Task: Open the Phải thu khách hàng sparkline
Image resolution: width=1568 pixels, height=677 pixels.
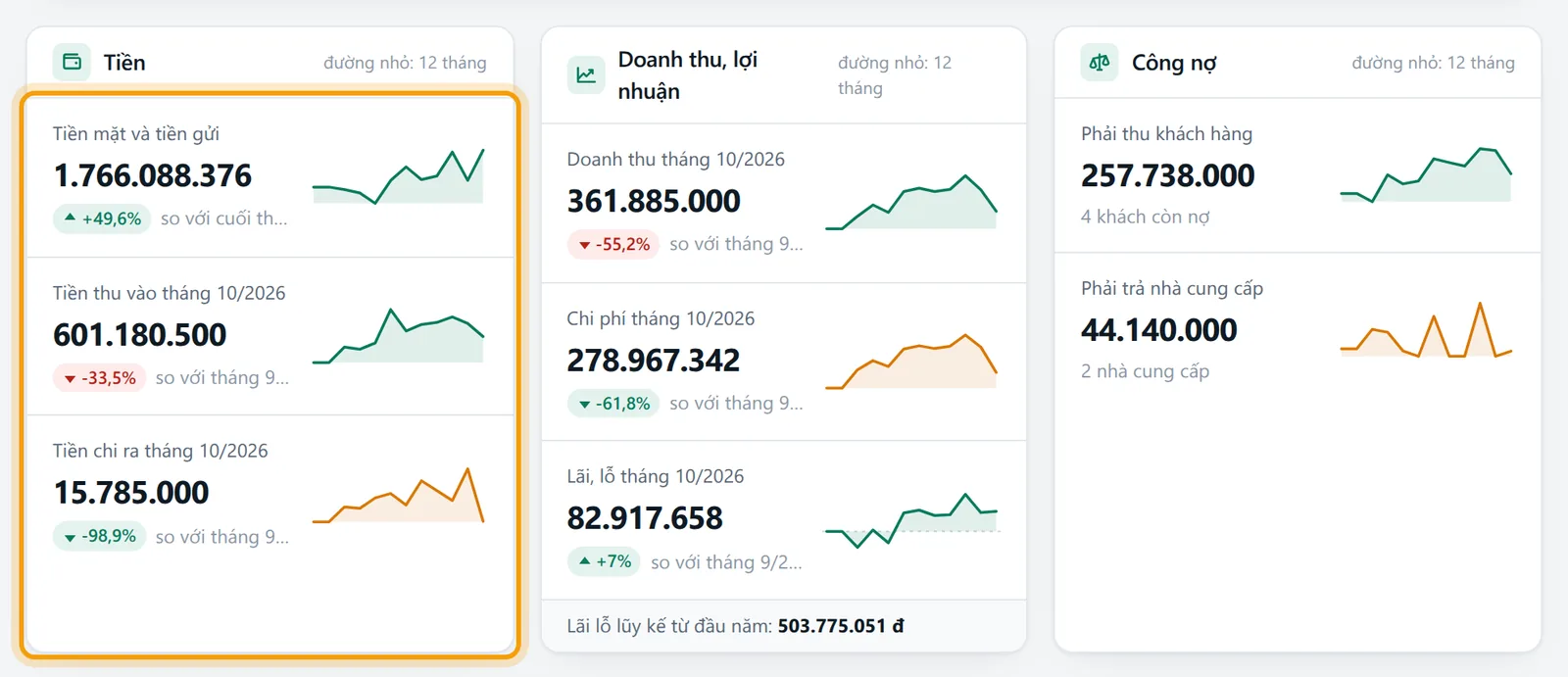Action: pos(1426,174)
